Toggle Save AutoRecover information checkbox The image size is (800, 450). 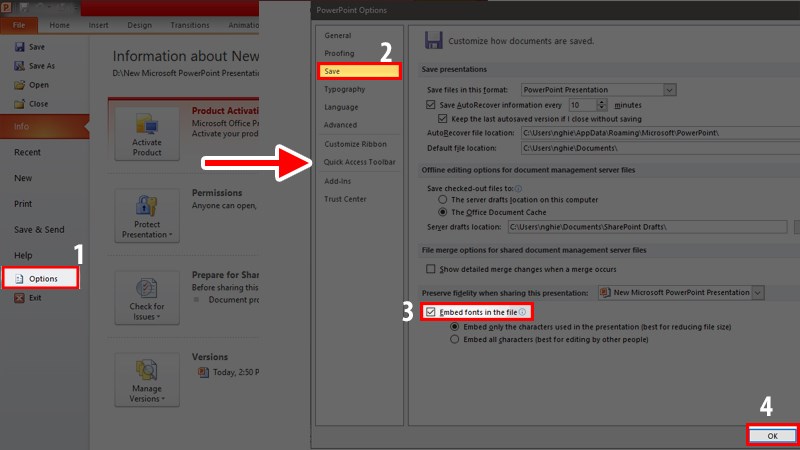(431, 105)
